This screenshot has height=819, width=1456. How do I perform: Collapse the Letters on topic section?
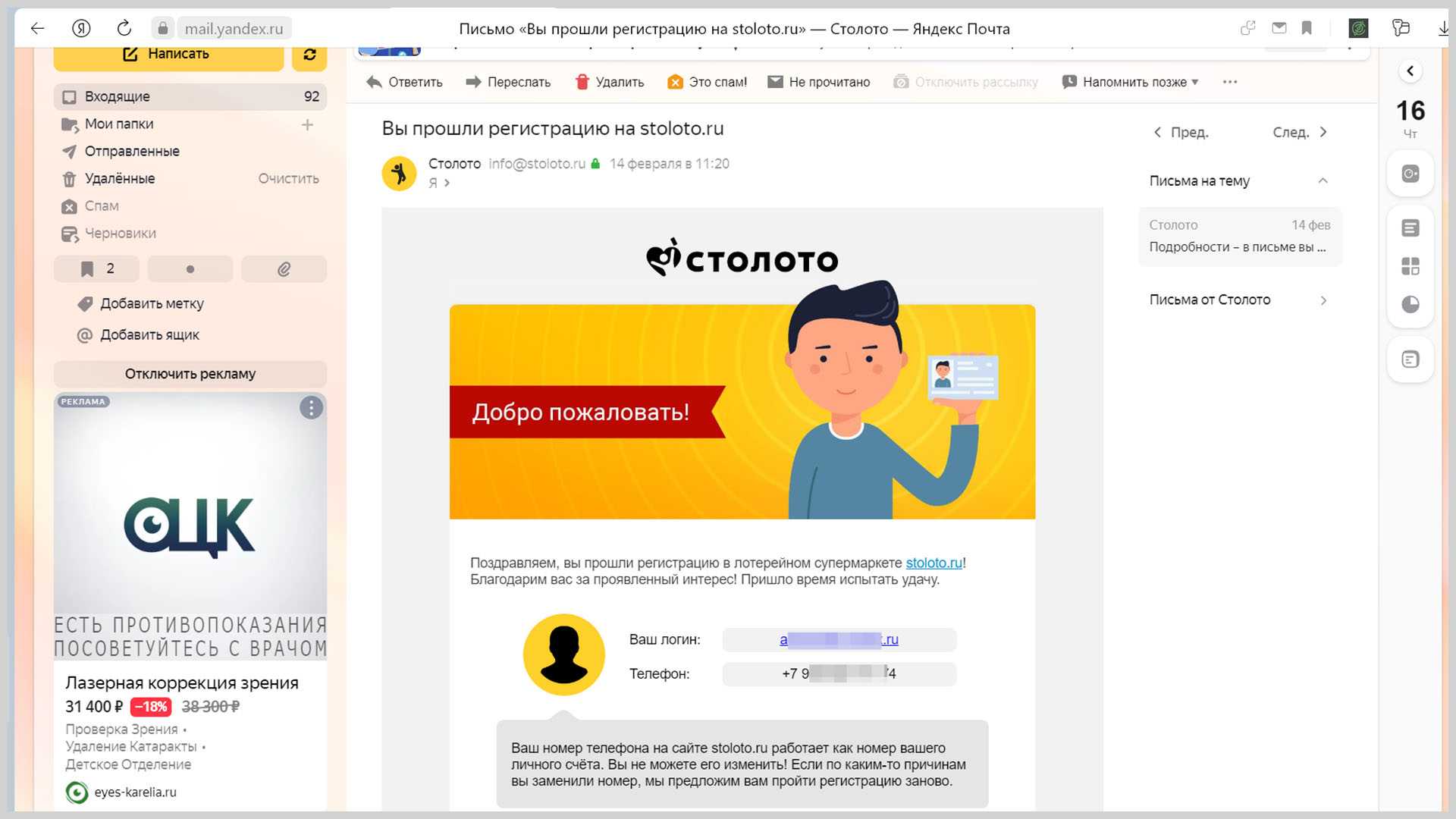tap(1323, 180)
